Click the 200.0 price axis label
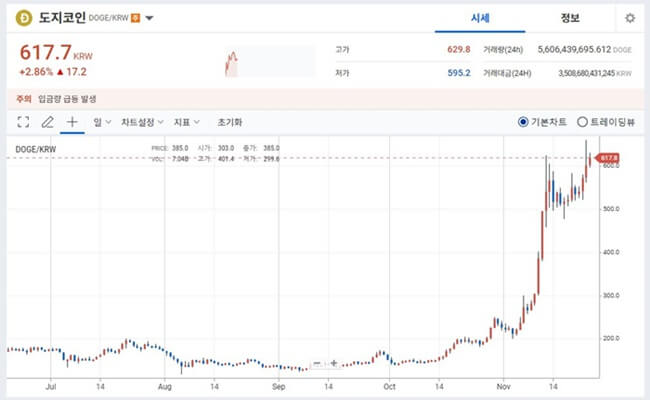The height and width of the screenshot is (400, 650). (x=611, y=338)
